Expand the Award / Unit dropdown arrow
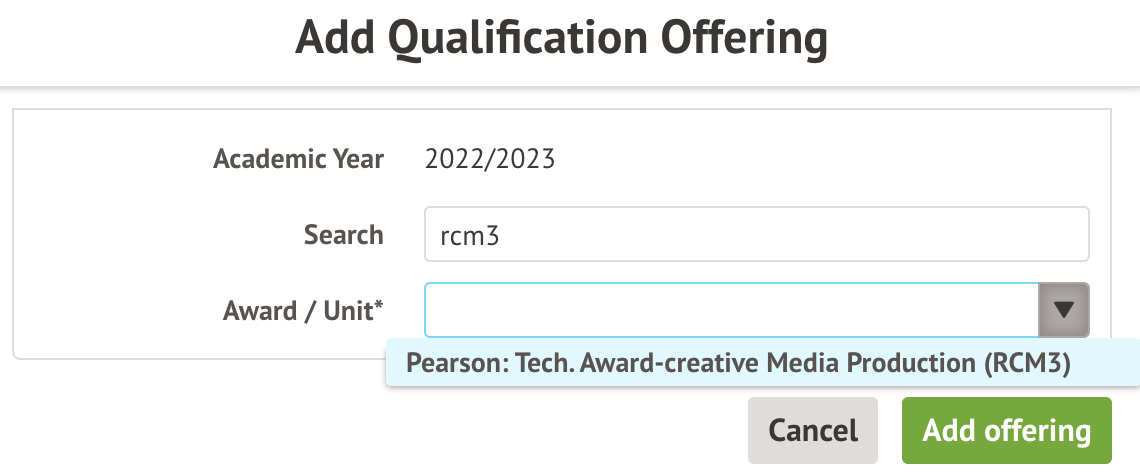Viewport: 1140px width, 476px height. click(x=1064, y=310)
